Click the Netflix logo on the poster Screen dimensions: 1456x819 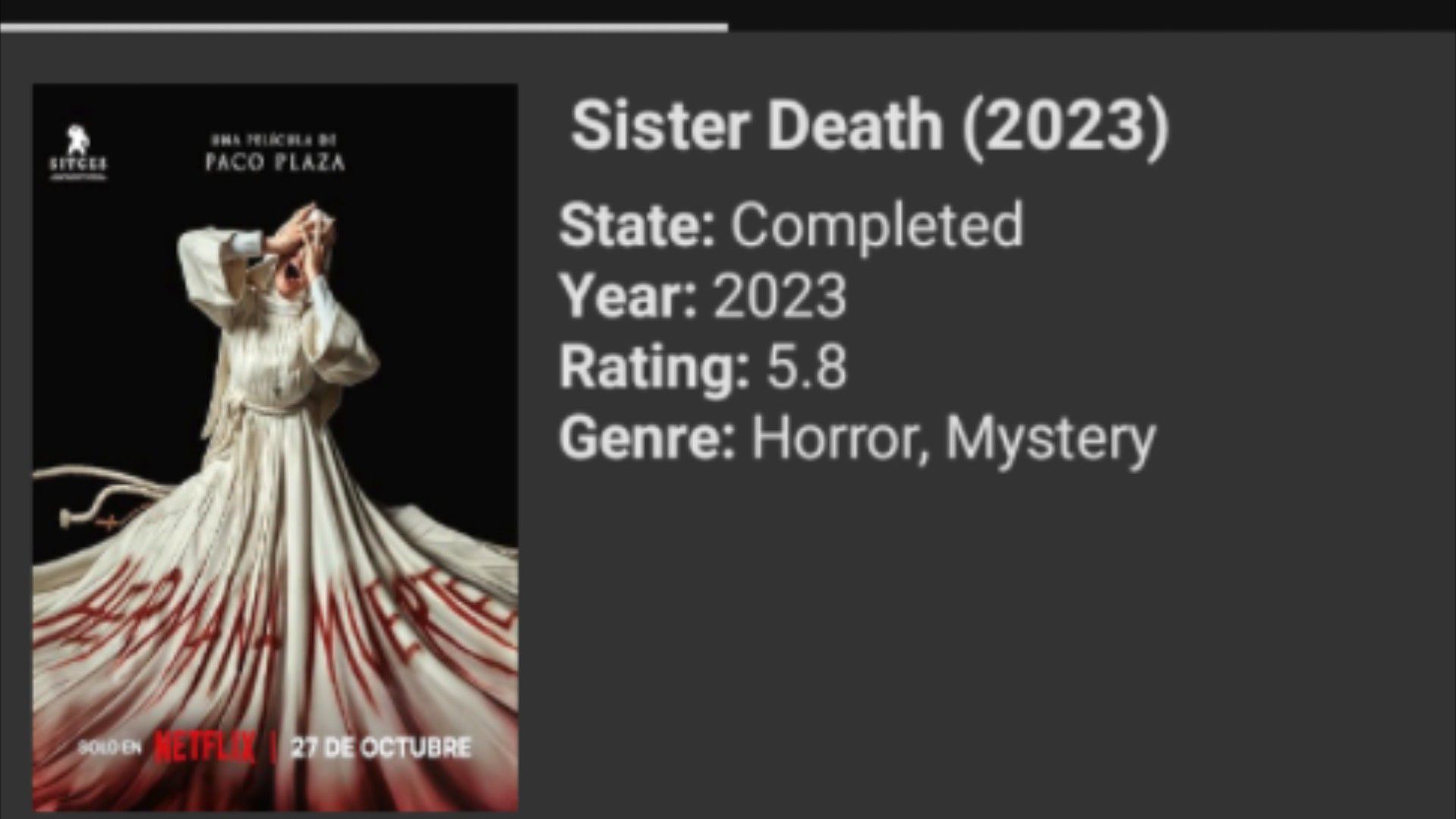(x=205, y=747)
